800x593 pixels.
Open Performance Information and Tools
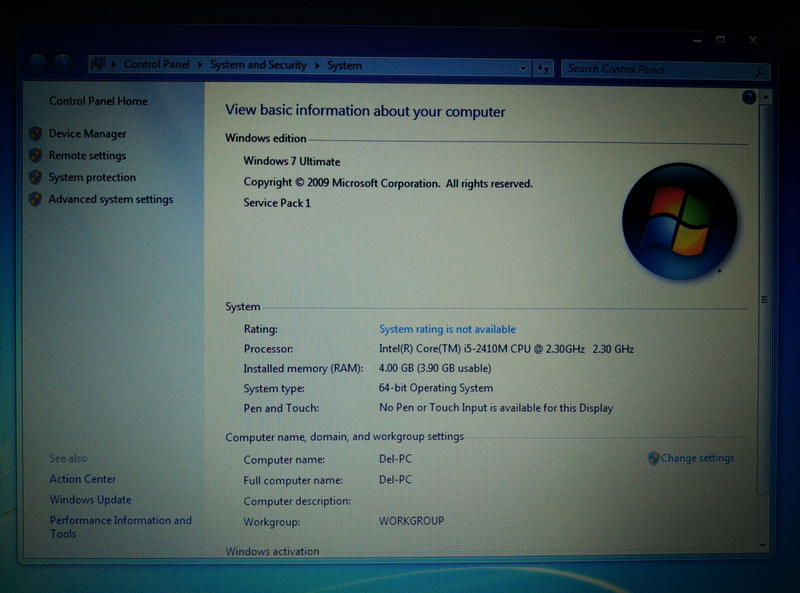point(120,527)
